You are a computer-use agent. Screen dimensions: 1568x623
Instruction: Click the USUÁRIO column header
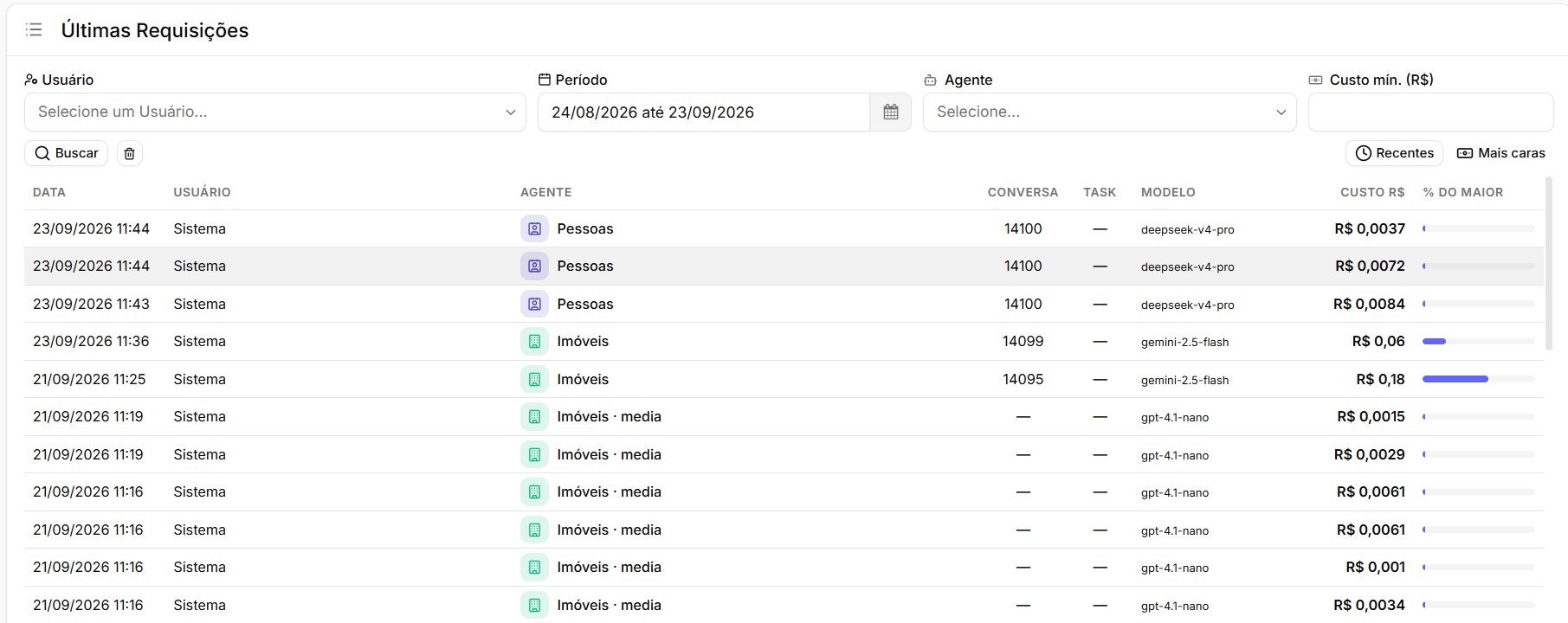coord(202,192)
